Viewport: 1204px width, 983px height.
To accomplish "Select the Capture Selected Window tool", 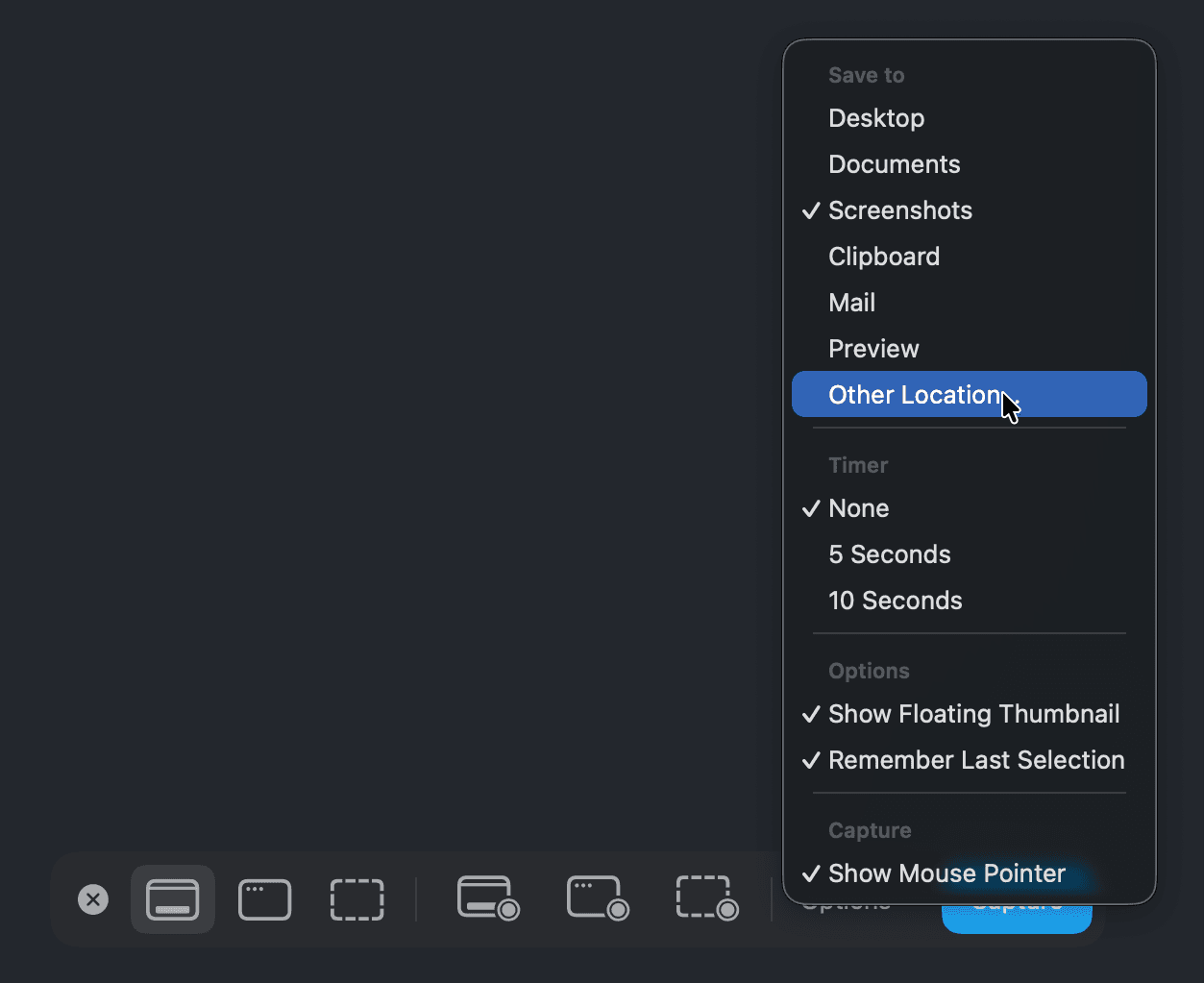I will pos(264,899).
